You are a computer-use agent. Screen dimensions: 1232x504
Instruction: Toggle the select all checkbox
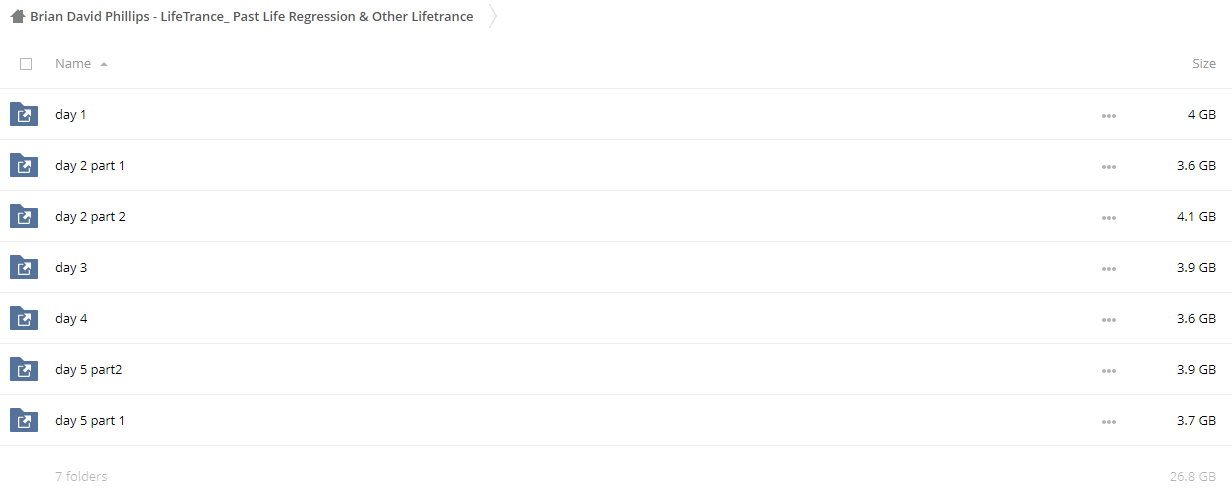tap(26, 64)
